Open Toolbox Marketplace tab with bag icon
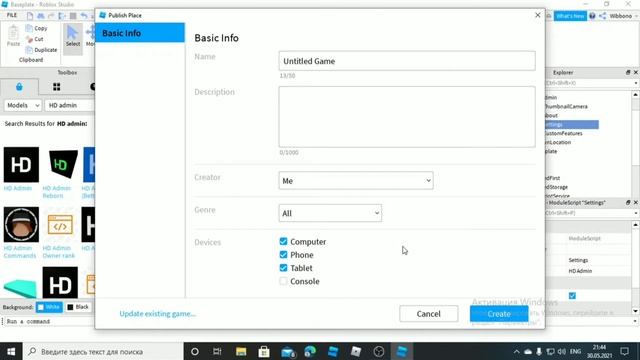This screenshot has height=360, width=640. pos(19,87)
